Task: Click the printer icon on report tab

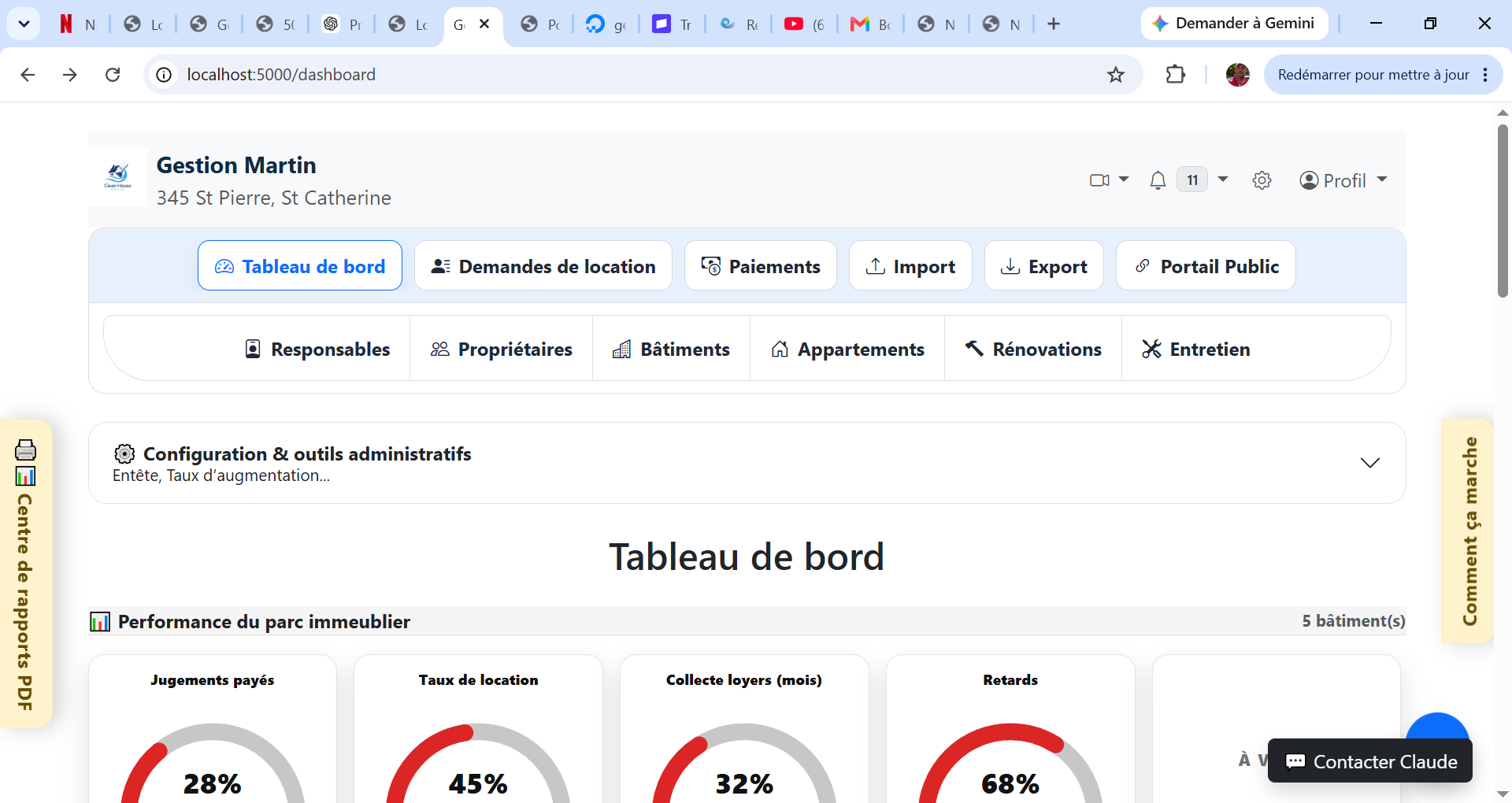Action: tap(25, 450)
